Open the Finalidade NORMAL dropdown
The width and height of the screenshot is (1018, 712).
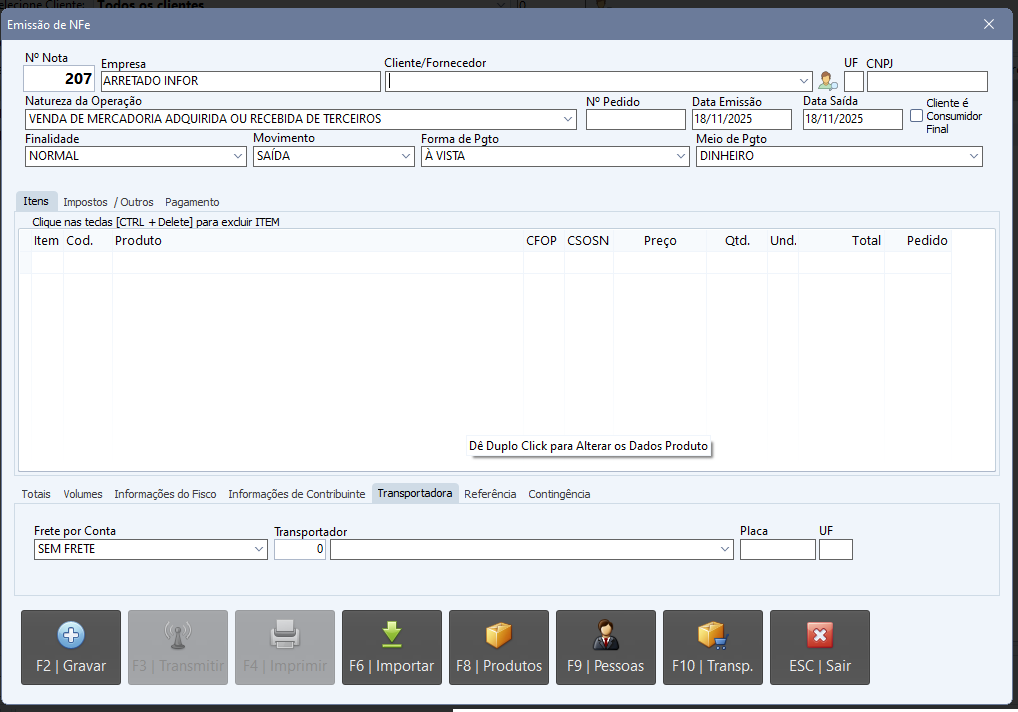(x=238, y=157)
